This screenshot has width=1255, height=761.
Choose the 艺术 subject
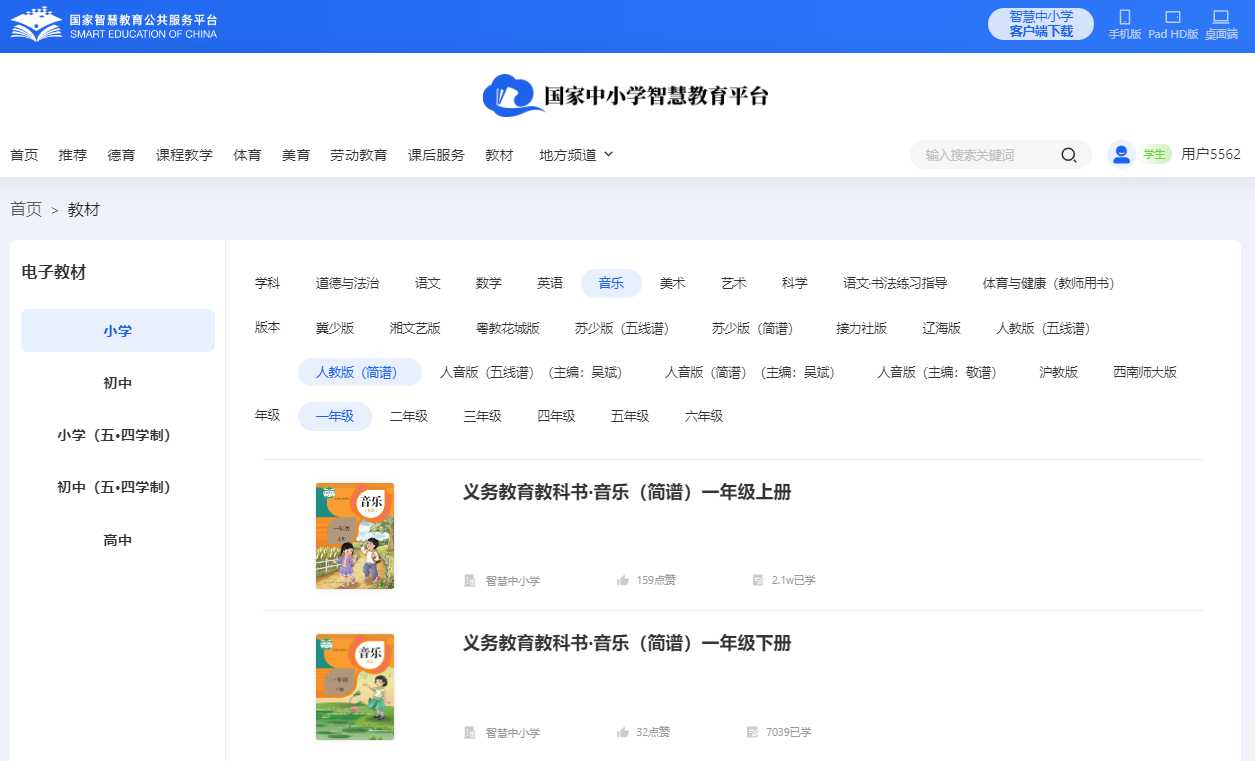point(734,284)
